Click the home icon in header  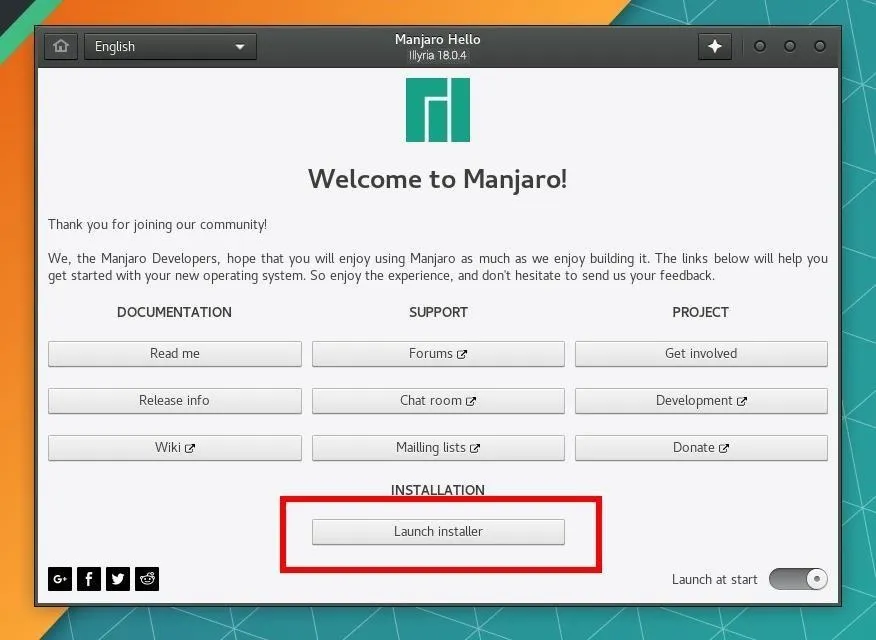60,46
